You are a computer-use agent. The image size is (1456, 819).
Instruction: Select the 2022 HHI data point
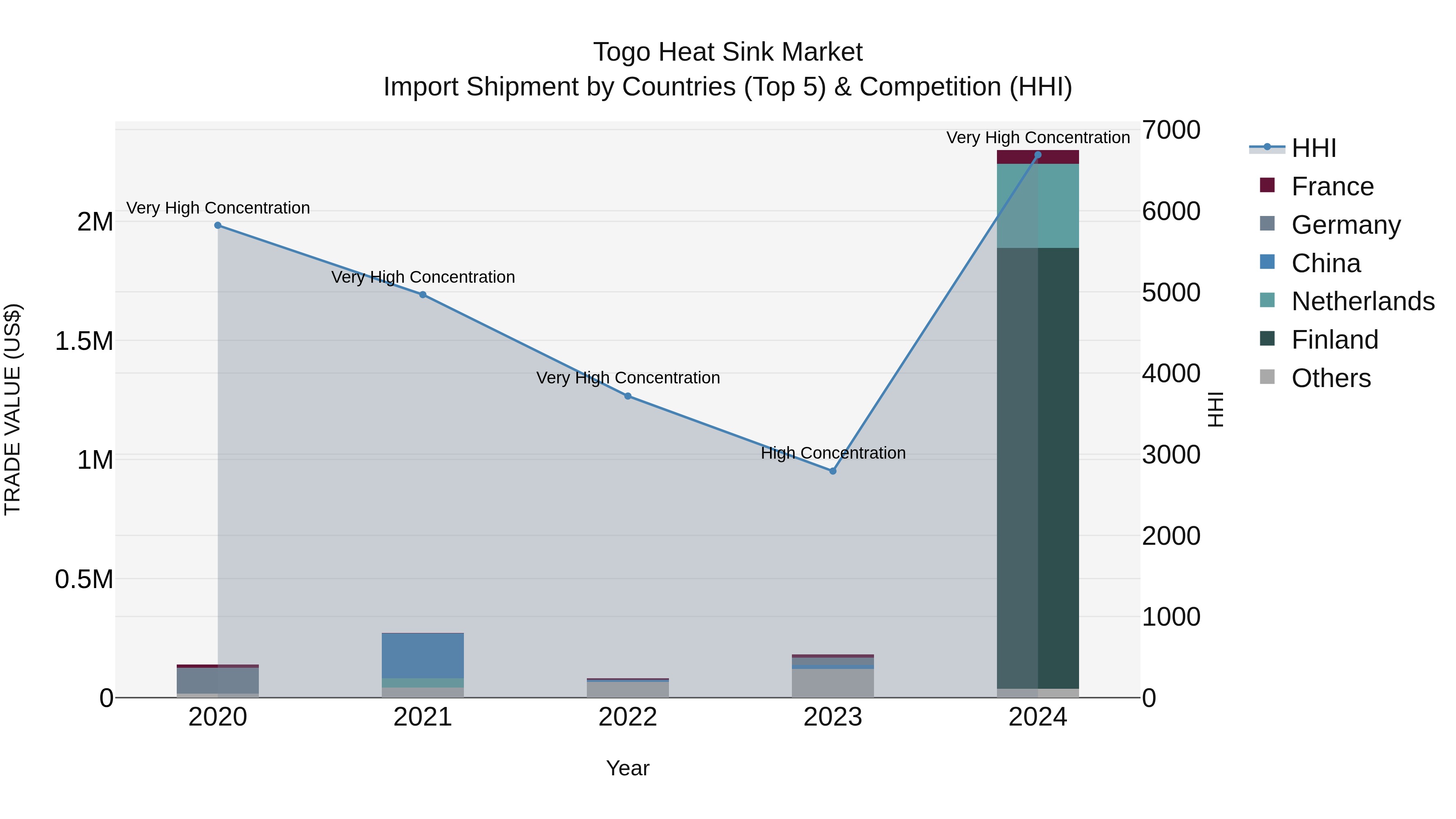[628, 396]
